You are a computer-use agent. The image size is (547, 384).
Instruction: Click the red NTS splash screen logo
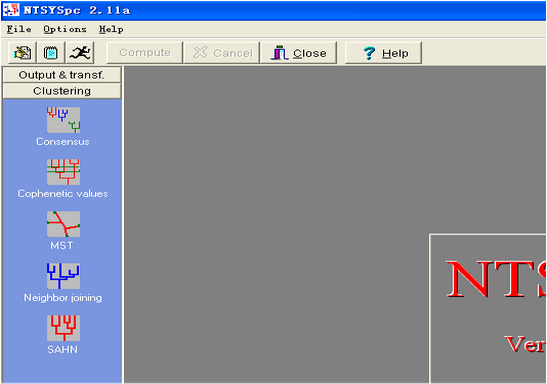pos(496,279)
